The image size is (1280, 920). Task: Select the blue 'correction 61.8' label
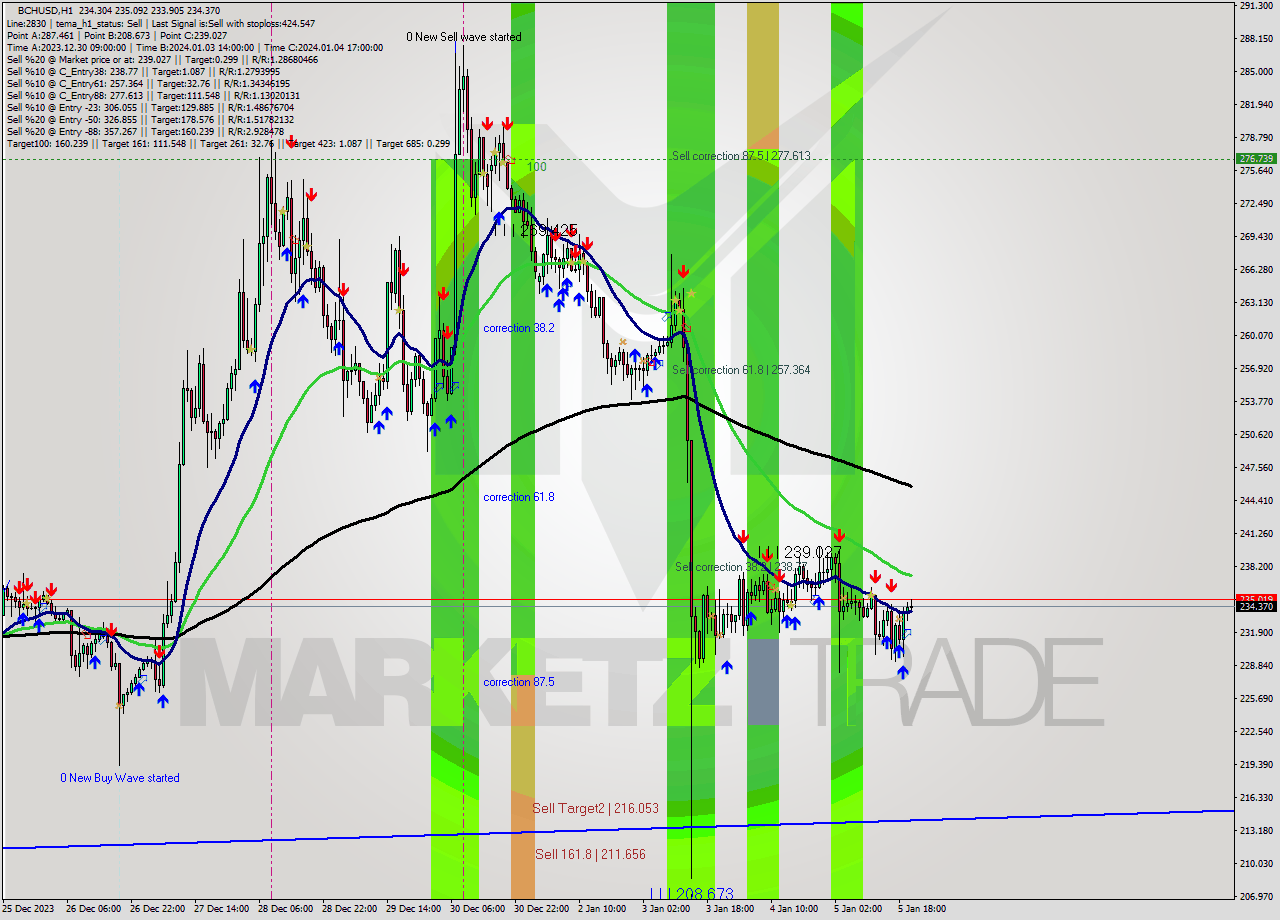point(518,497)
